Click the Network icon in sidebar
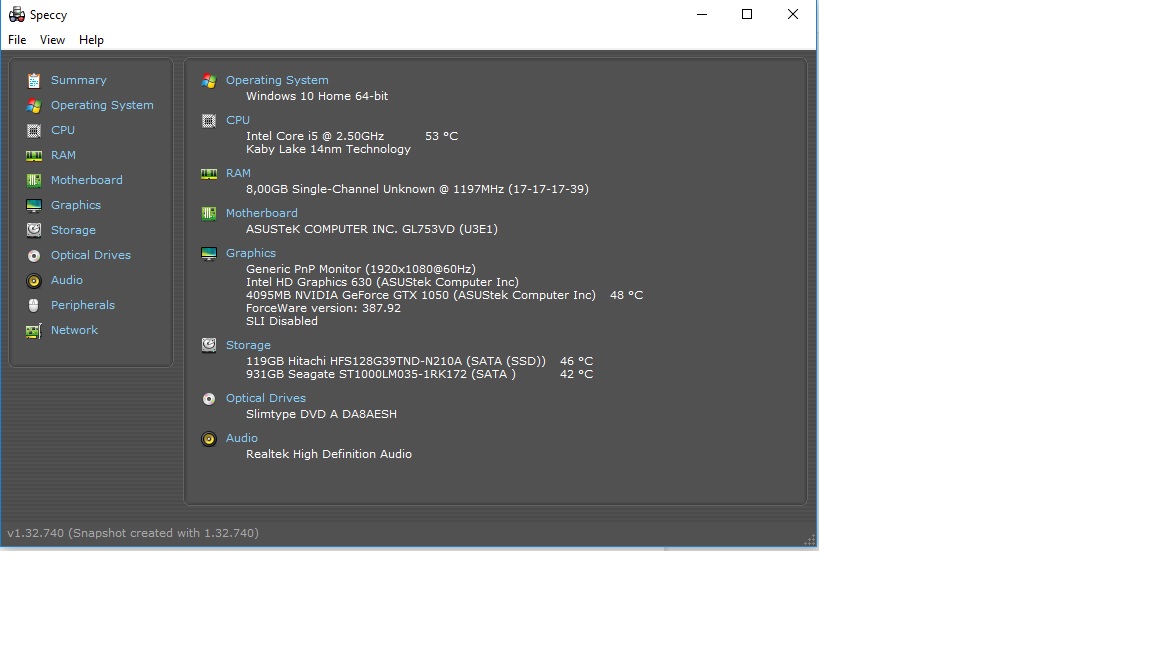The width and height of the screenshot is (1152, 648). (34, 331)
